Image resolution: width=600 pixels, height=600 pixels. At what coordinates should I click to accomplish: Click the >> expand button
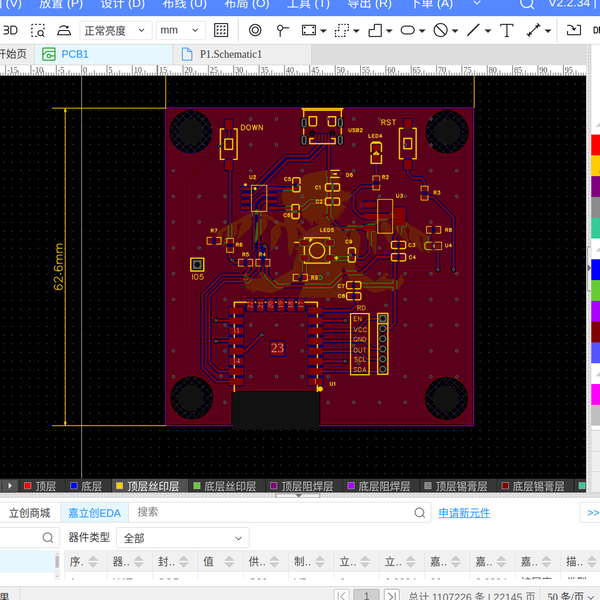point(592,513)
